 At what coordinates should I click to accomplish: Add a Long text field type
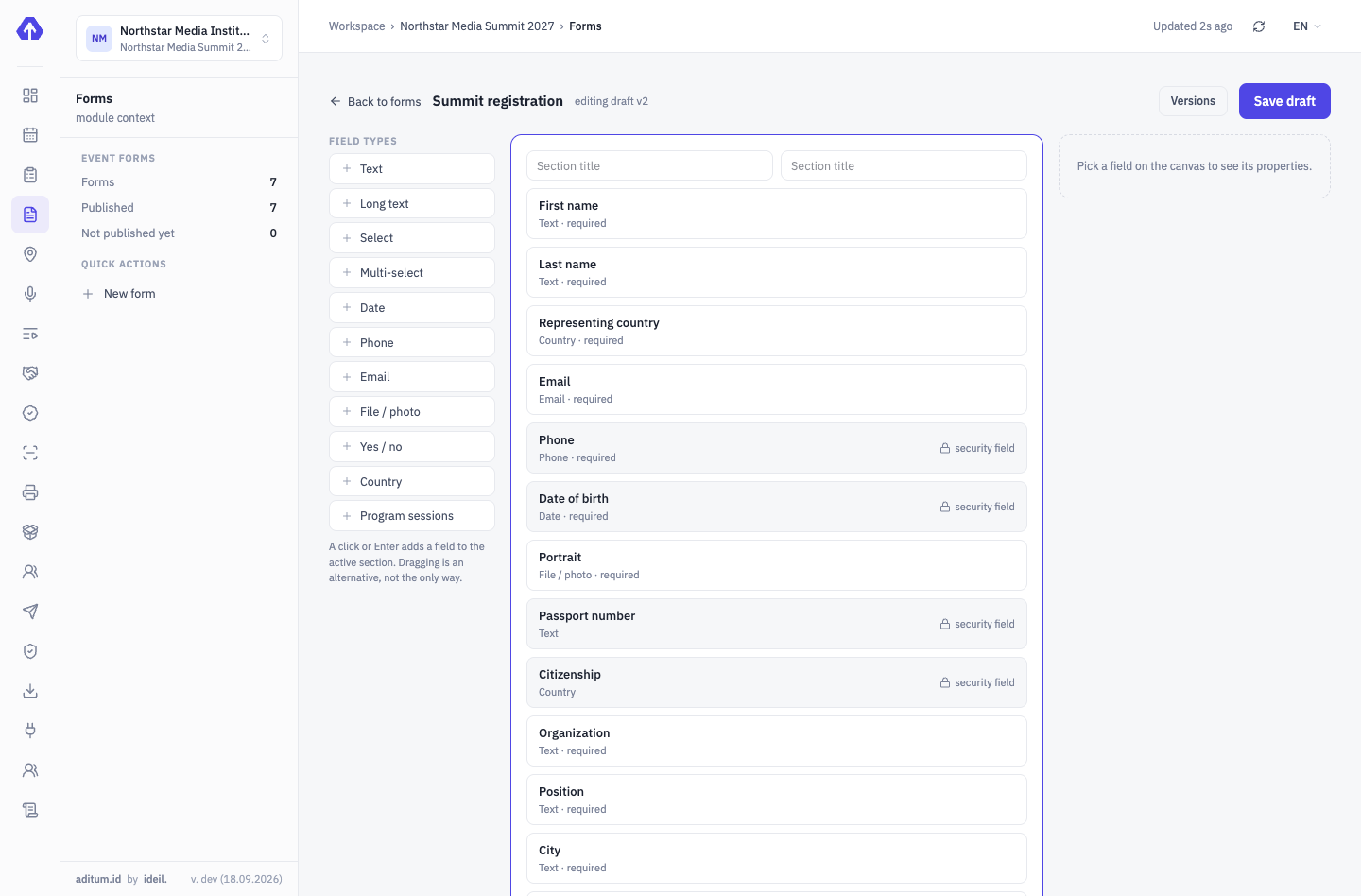[x=412, y=204]
